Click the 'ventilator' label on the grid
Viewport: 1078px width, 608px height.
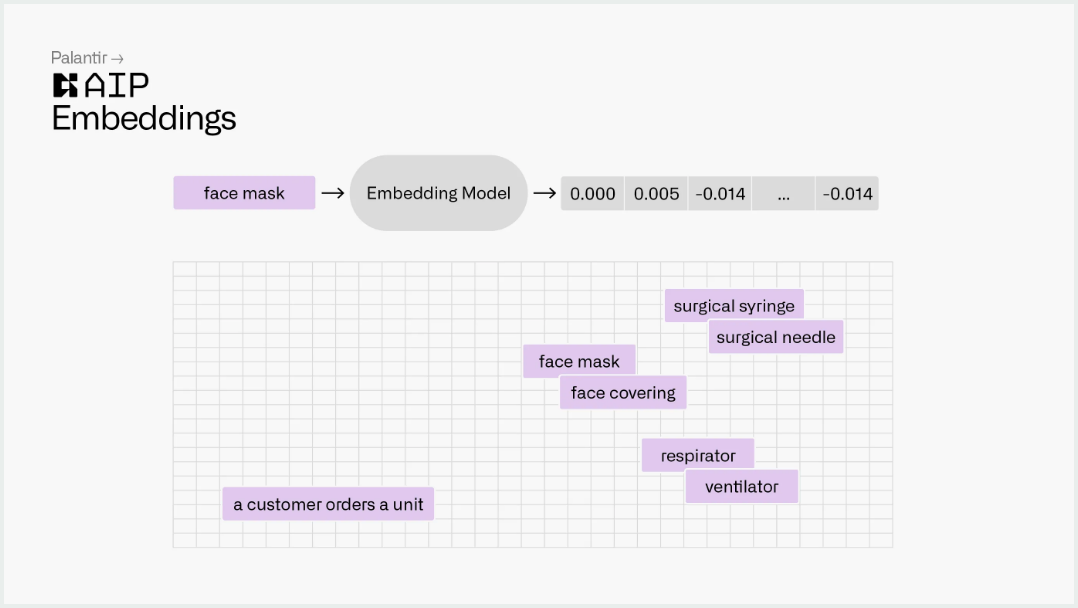coord(742,486)
